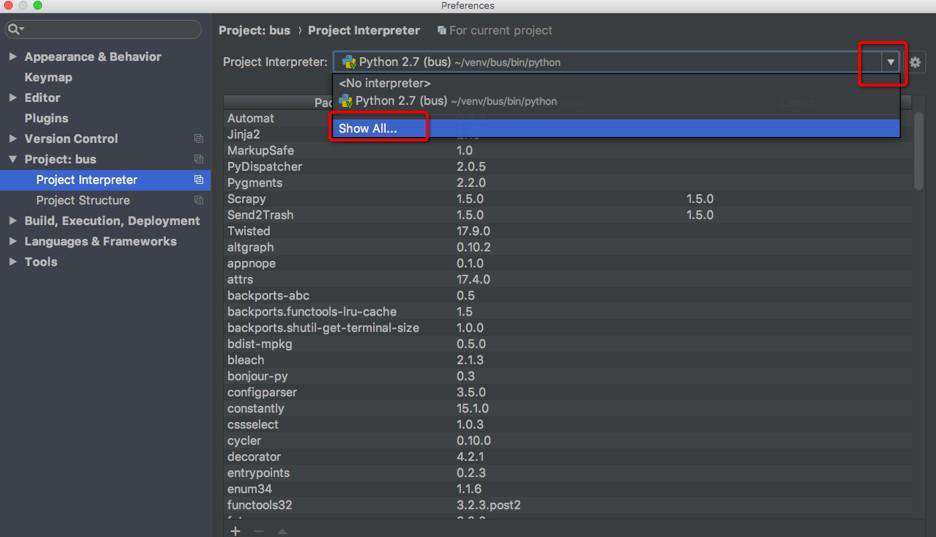The width and height of the screenshot is (936, 537).
Task: Expand Languages & Frameworks node
Action: pos(13,241)
